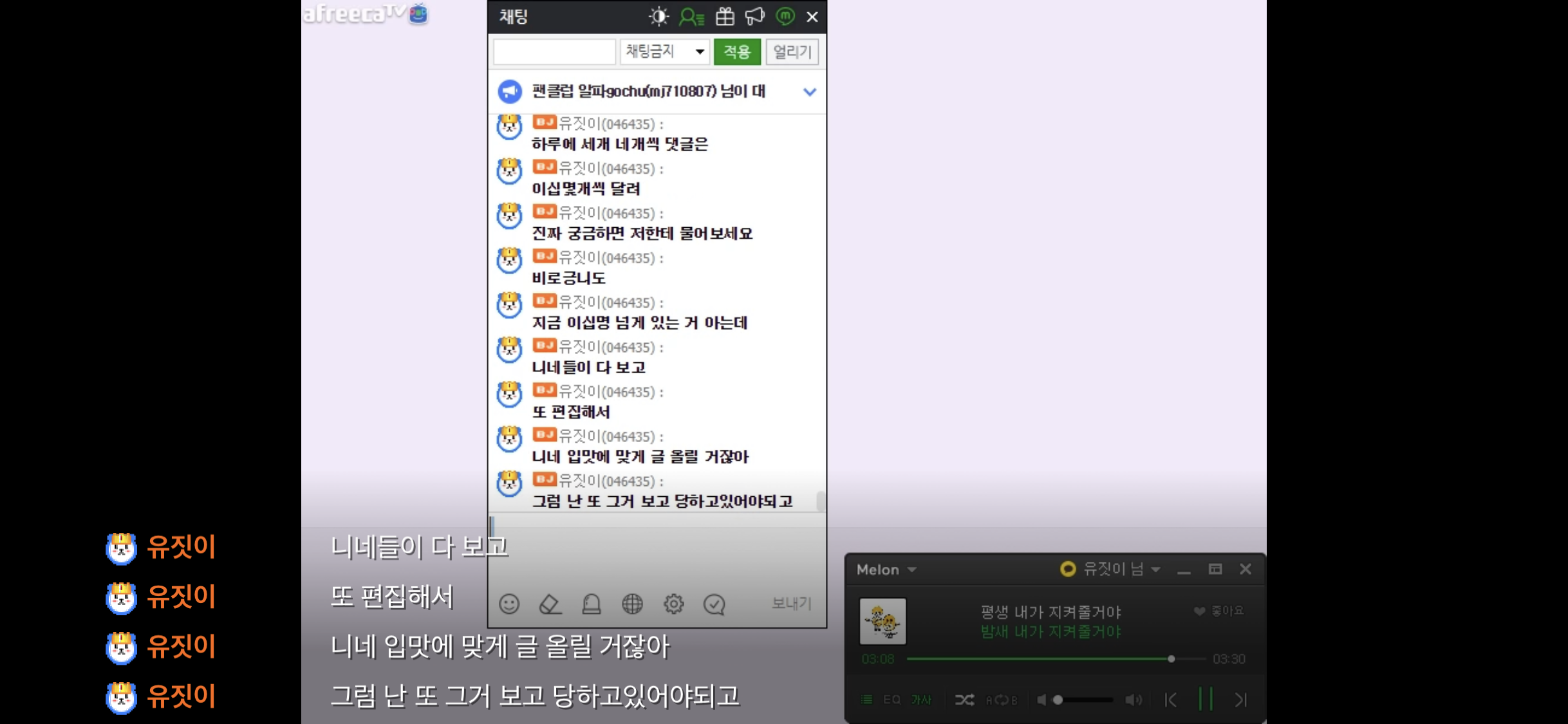
Task: Click the globe translate icon in chat toolbar
Action: click(632, 604)
